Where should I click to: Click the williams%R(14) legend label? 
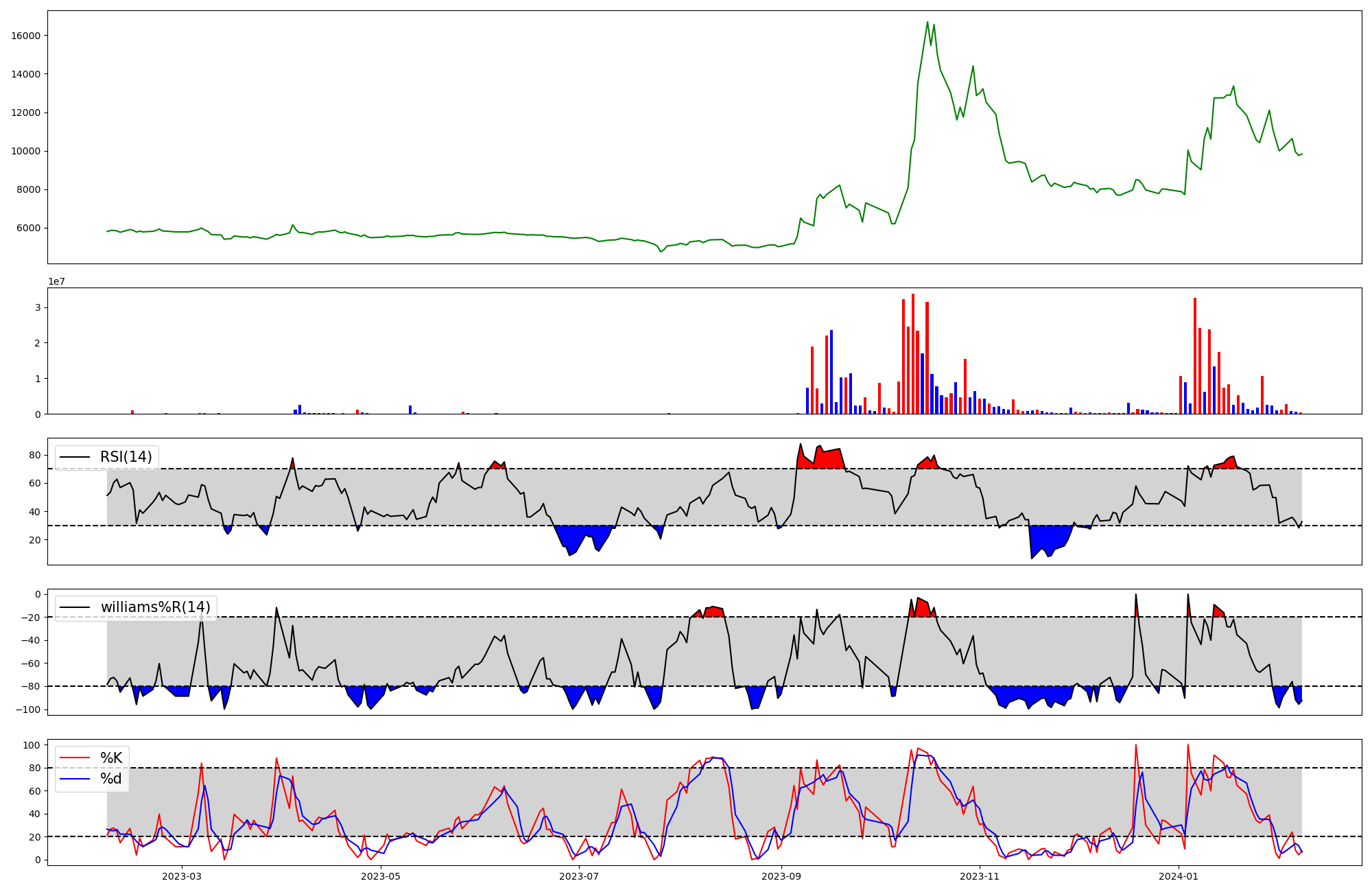click(155, 607)
